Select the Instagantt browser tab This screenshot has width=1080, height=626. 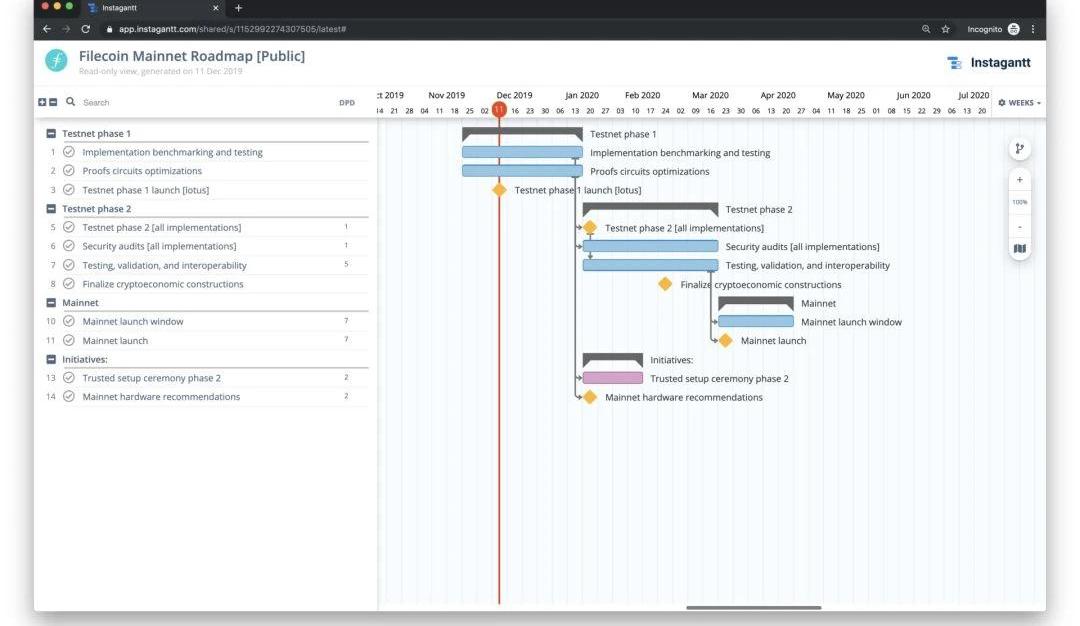[150, 8]
